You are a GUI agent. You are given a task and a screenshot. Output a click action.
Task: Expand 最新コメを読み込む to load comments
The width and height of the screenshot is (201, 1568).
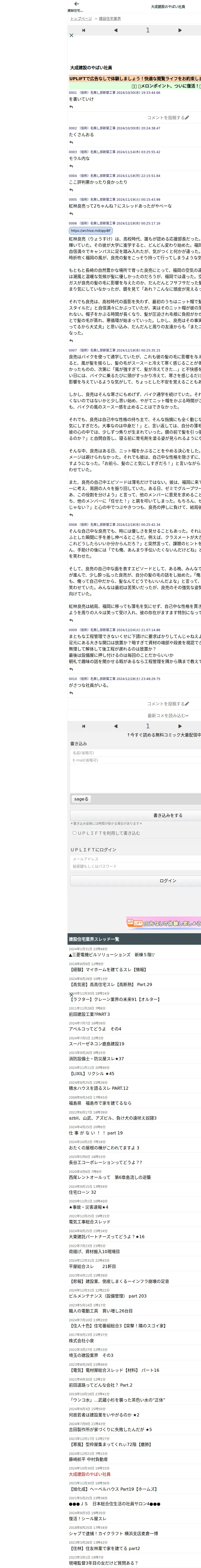(x=168, y=715)
